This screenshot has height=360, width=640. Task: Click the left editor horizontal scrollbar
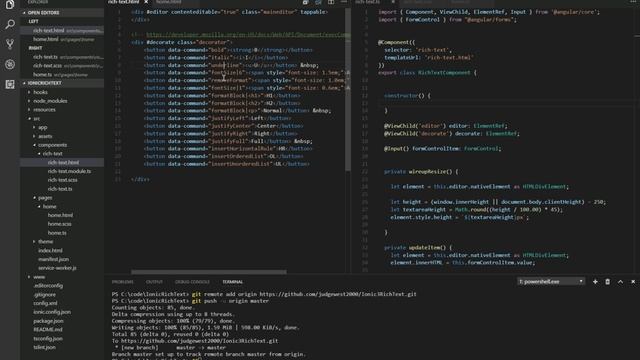click(x=209, y=272)
